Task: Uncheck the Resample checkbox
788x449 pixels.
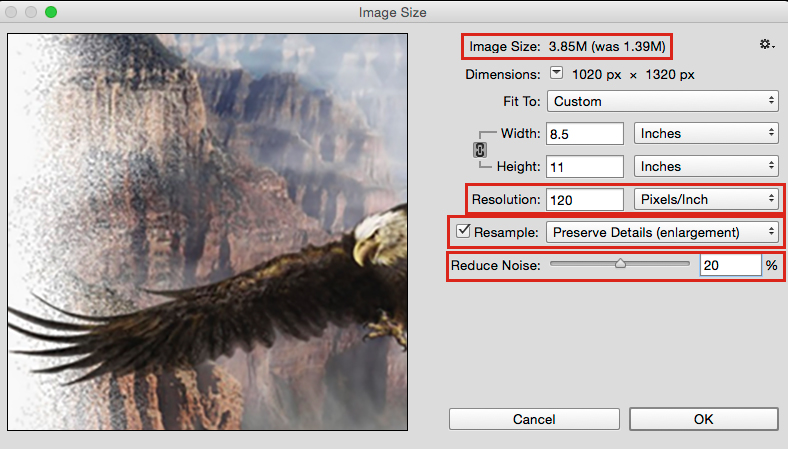Action: tap(463, 232)
